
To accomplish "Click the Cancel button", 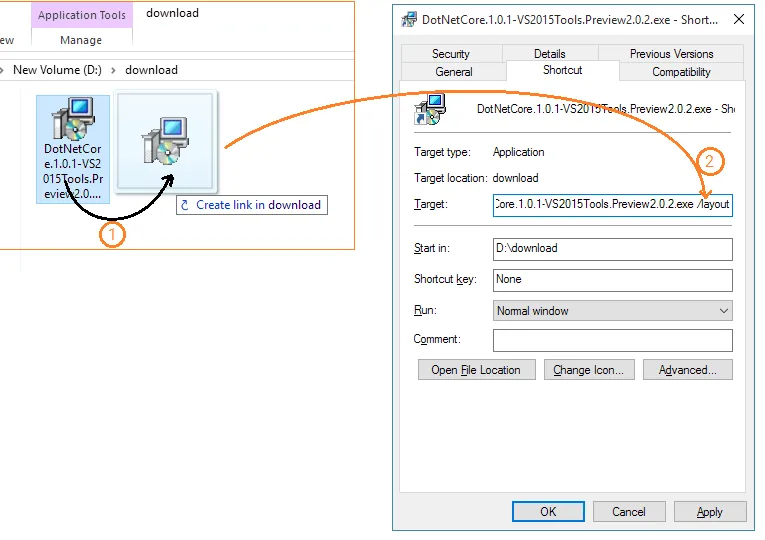I will point(629,512).
